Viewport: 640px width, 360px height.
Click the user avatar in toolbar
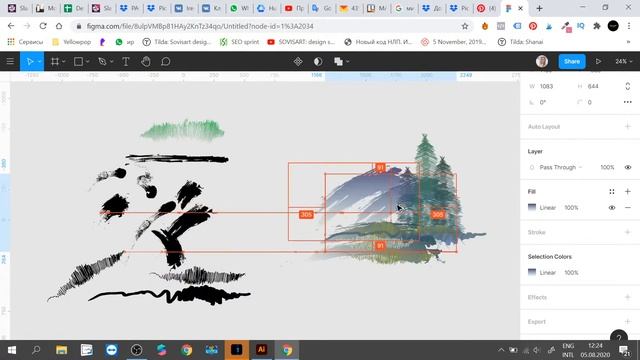pos(542,61)
